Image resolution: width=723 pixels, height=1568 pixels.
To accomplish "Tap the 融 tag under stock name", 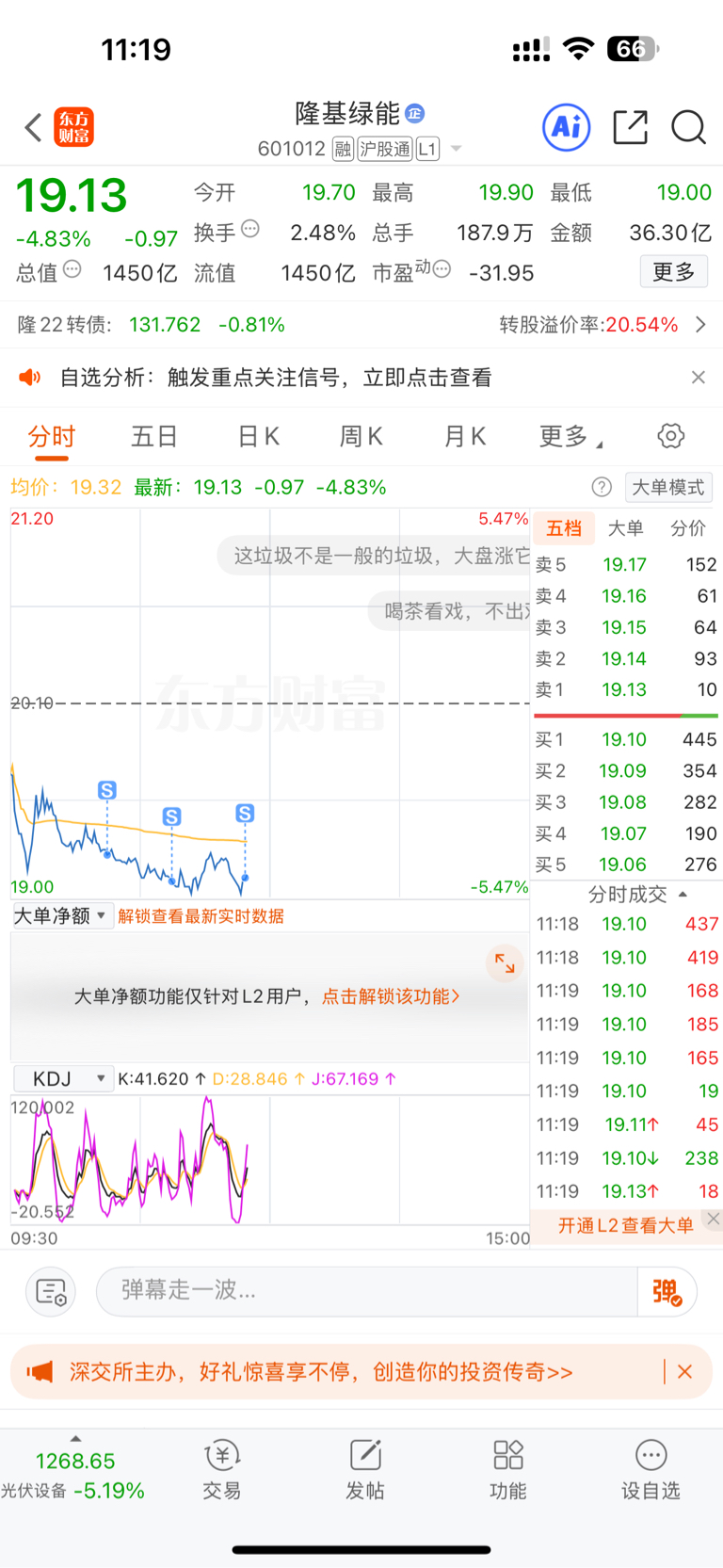I will click(x=343, y=149).
